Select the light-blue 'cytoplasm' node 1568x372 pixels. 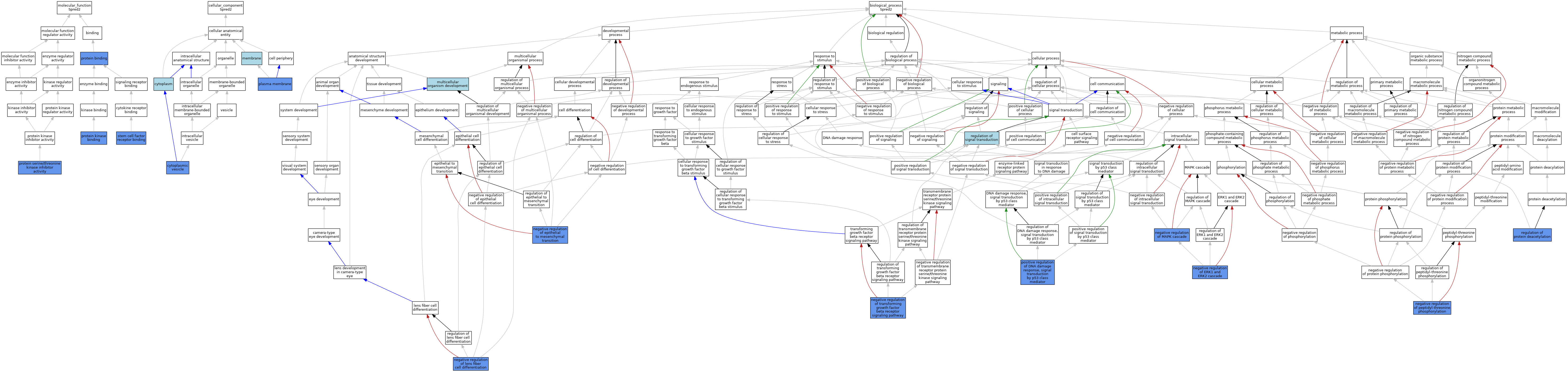tap(163, 84)
